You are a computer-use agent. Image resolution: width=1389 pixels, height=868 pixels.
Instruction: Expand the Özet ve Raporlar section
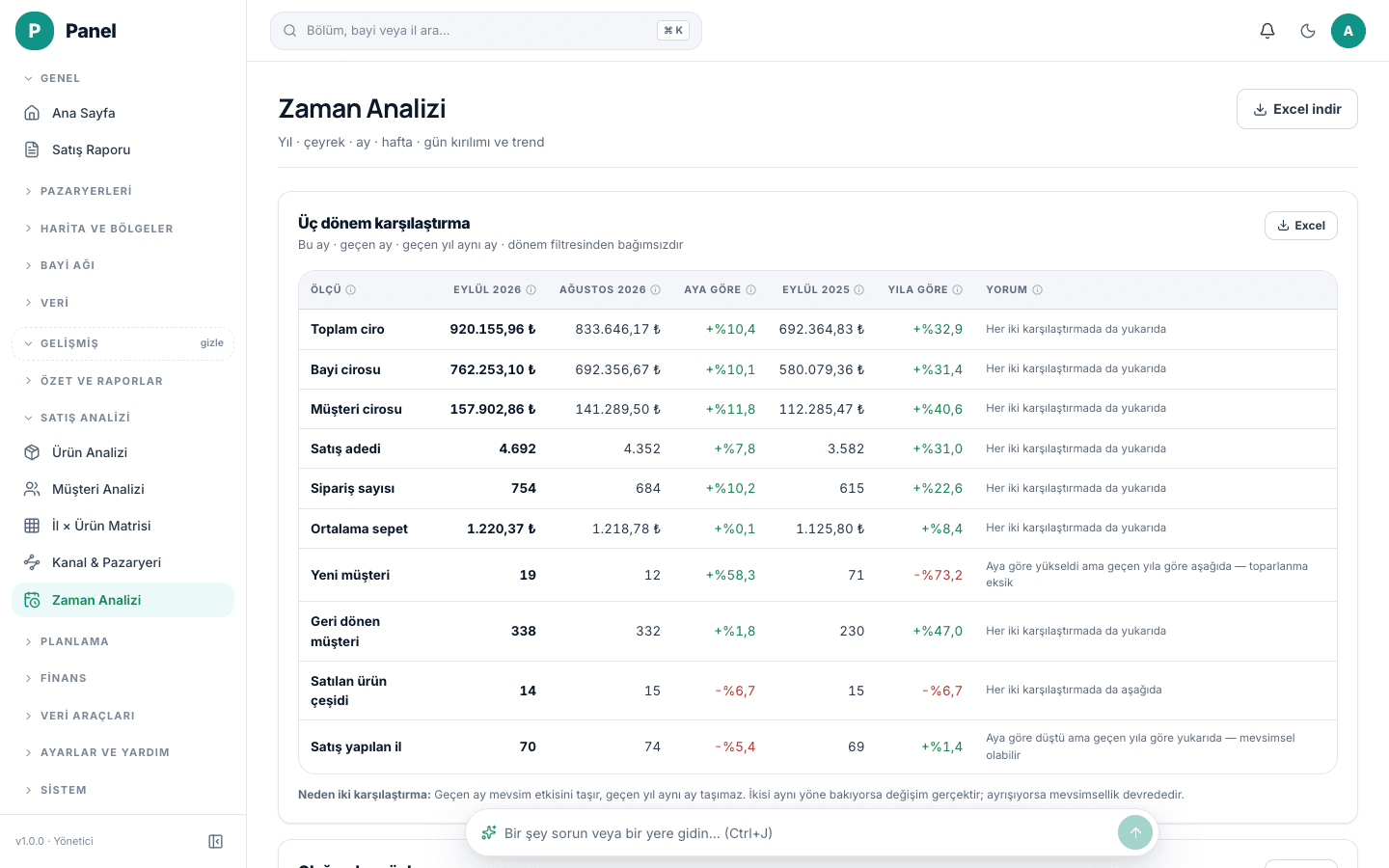(x=123, y=381)
